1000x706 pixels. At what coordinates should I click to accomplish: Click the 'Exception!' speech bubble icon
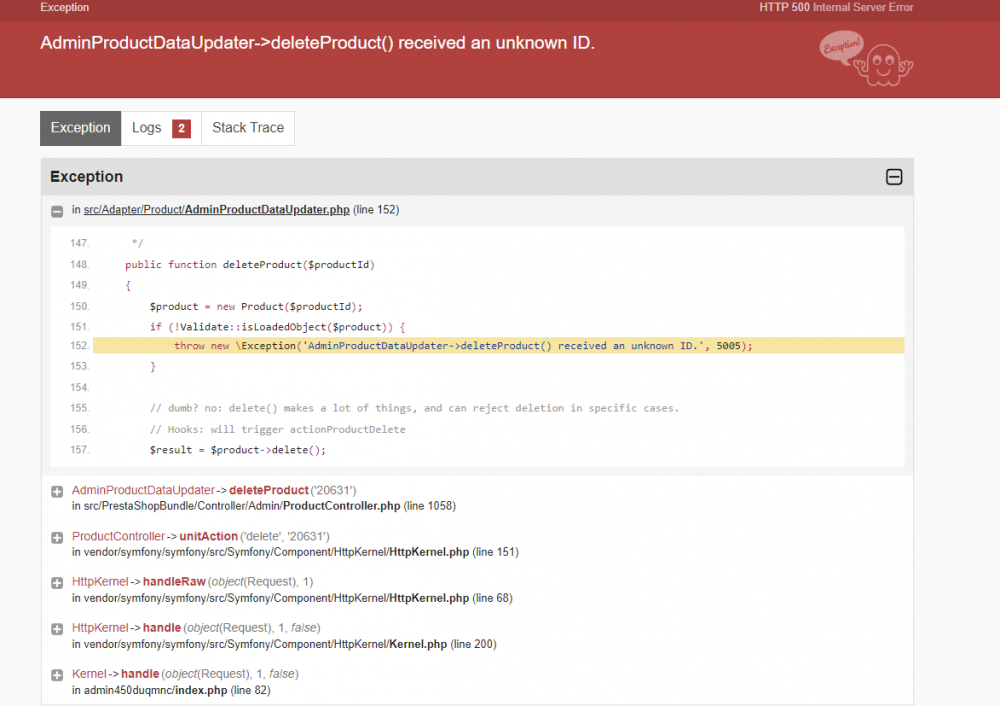[841, 47]
